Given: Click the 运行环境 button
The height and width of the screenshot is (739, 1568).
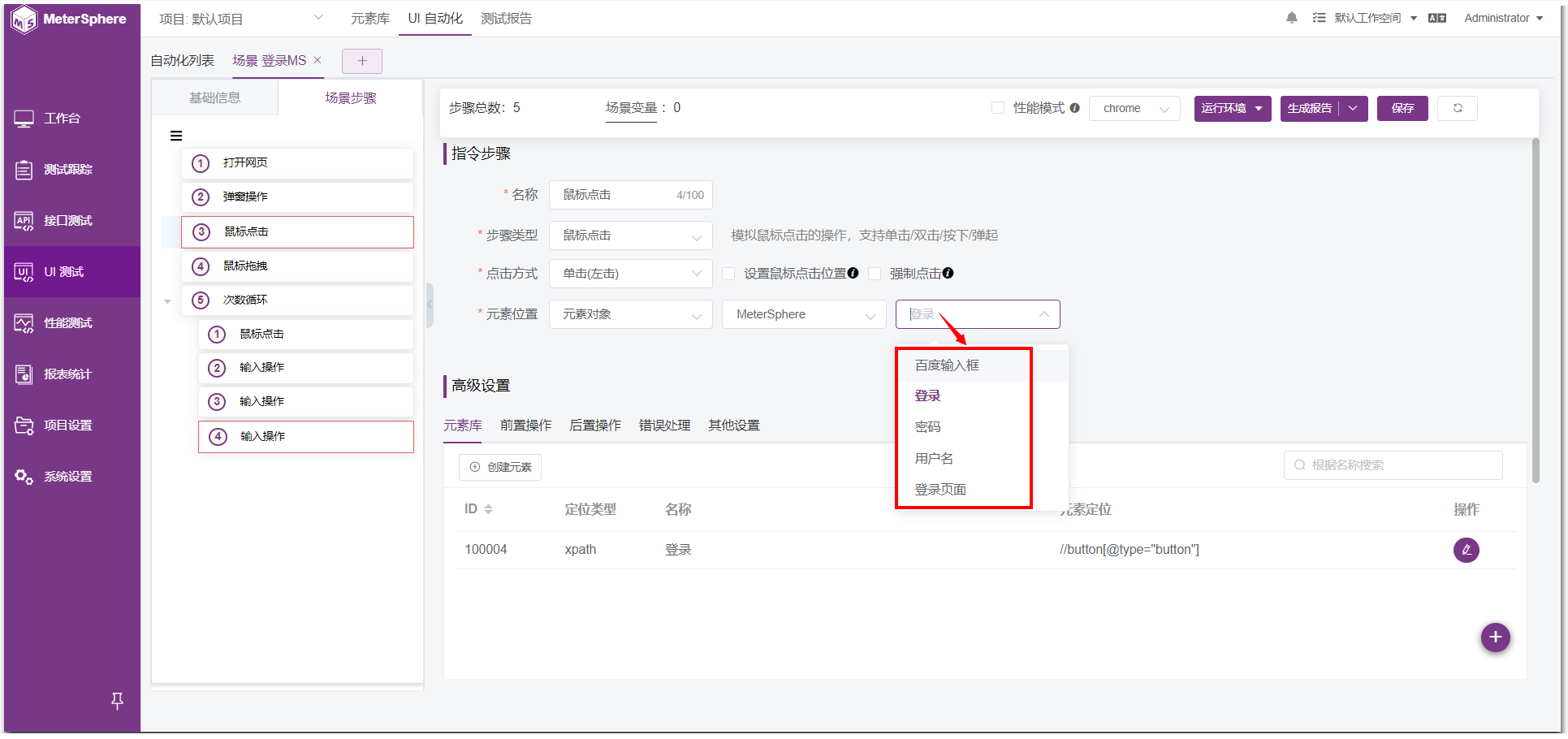Looking at the screenshot, I should point(1232,108).
